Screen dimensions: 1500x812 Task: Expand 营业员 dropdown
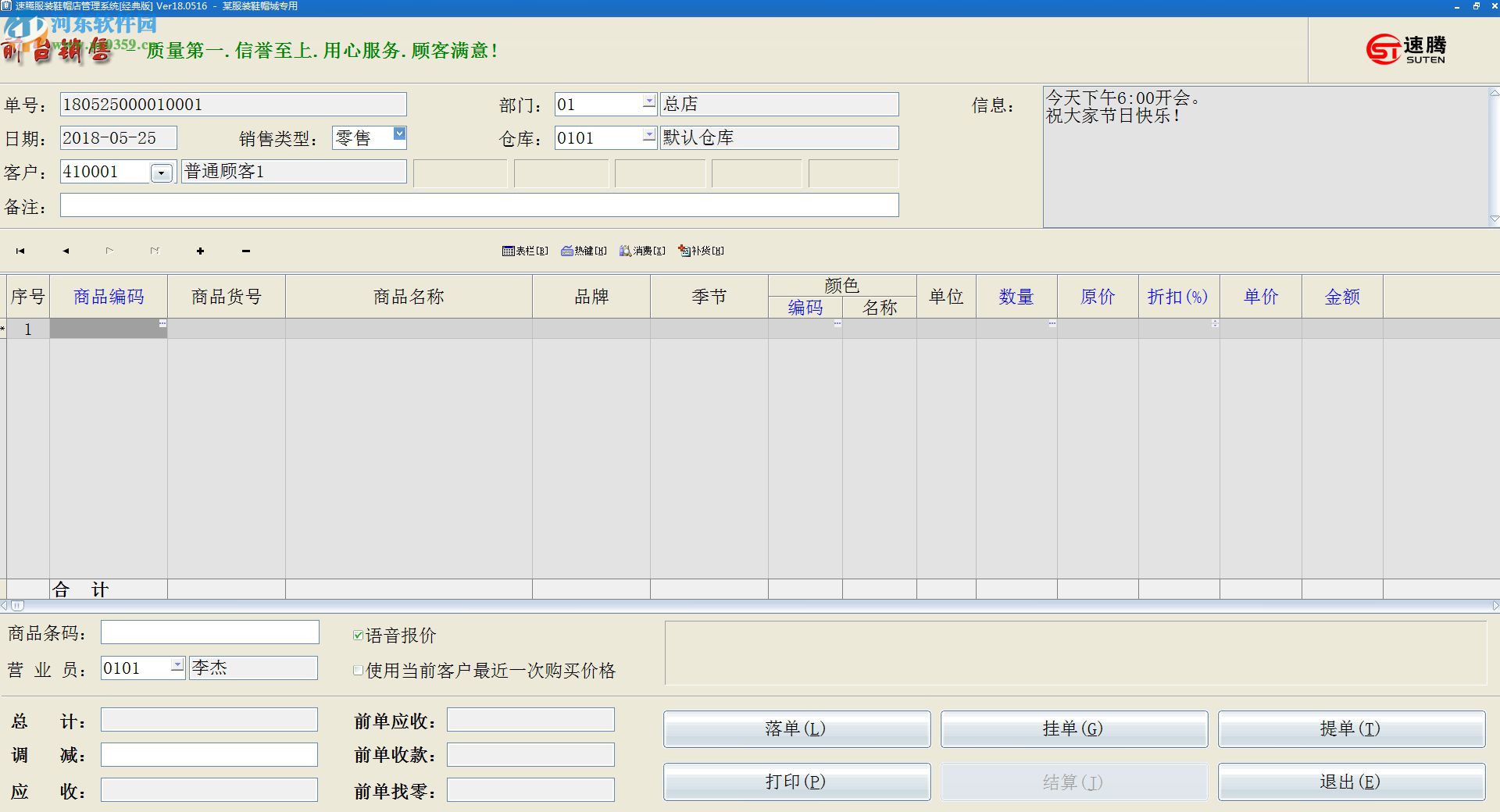tap(177, 665)
